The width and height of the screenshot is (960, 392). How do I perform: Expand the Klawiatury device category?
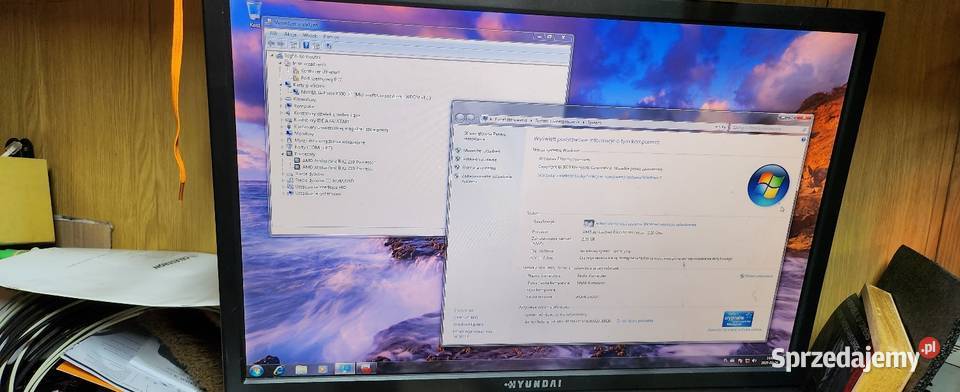pos(282,99)
